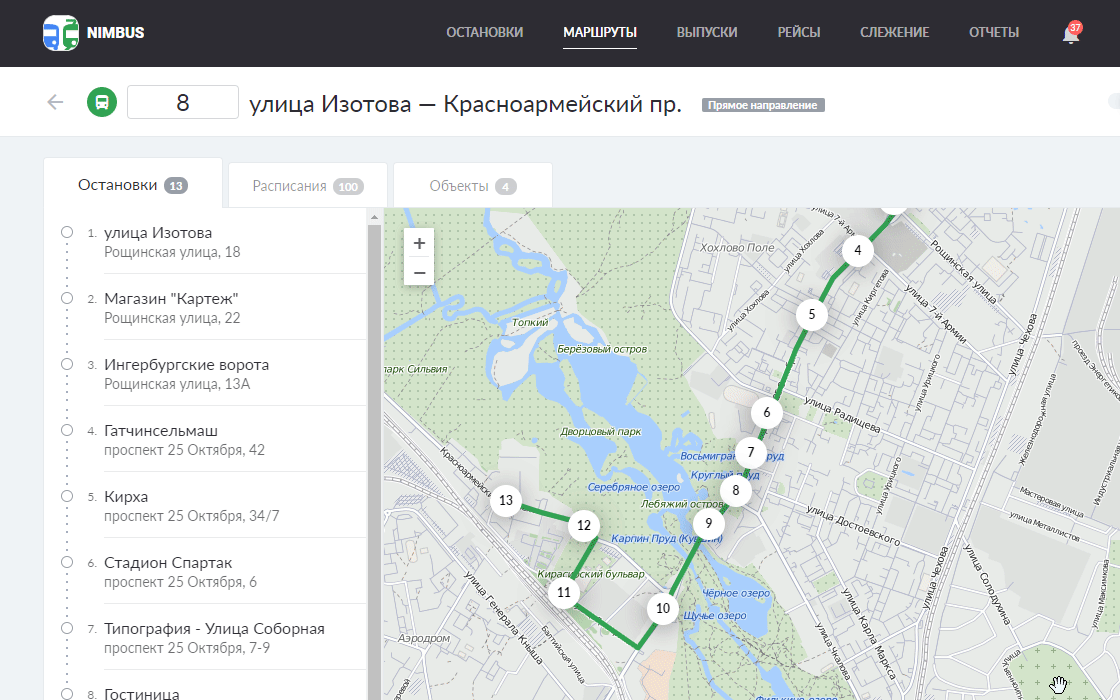Image resolution: width=1120 pixels, height=700 pixels.
Task: Select the circle of stop Стадион Спартак
Action: [67, 562]
